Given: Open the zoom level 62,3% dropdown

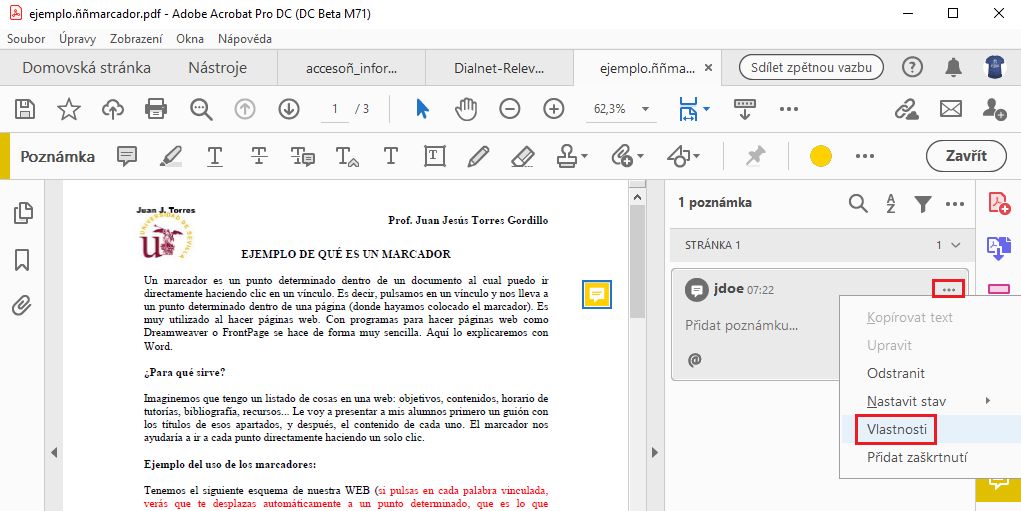Looking at the screenshot, I should tap(645, 109).
